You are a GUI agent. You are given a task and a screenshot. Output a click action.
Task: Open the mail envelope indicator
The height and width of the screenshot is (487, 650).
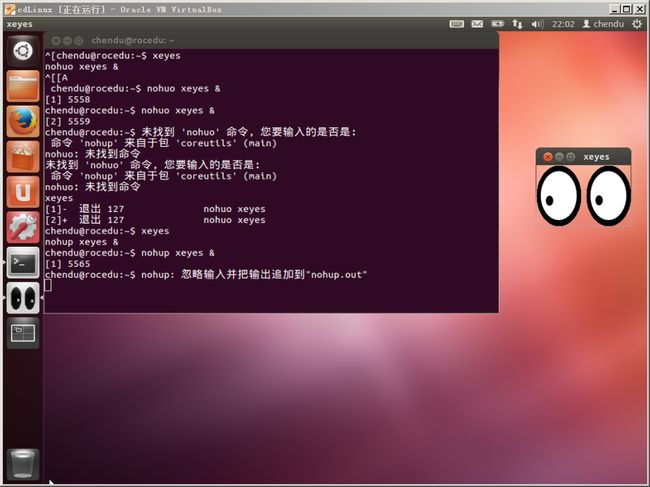click(x=477, y=24)
